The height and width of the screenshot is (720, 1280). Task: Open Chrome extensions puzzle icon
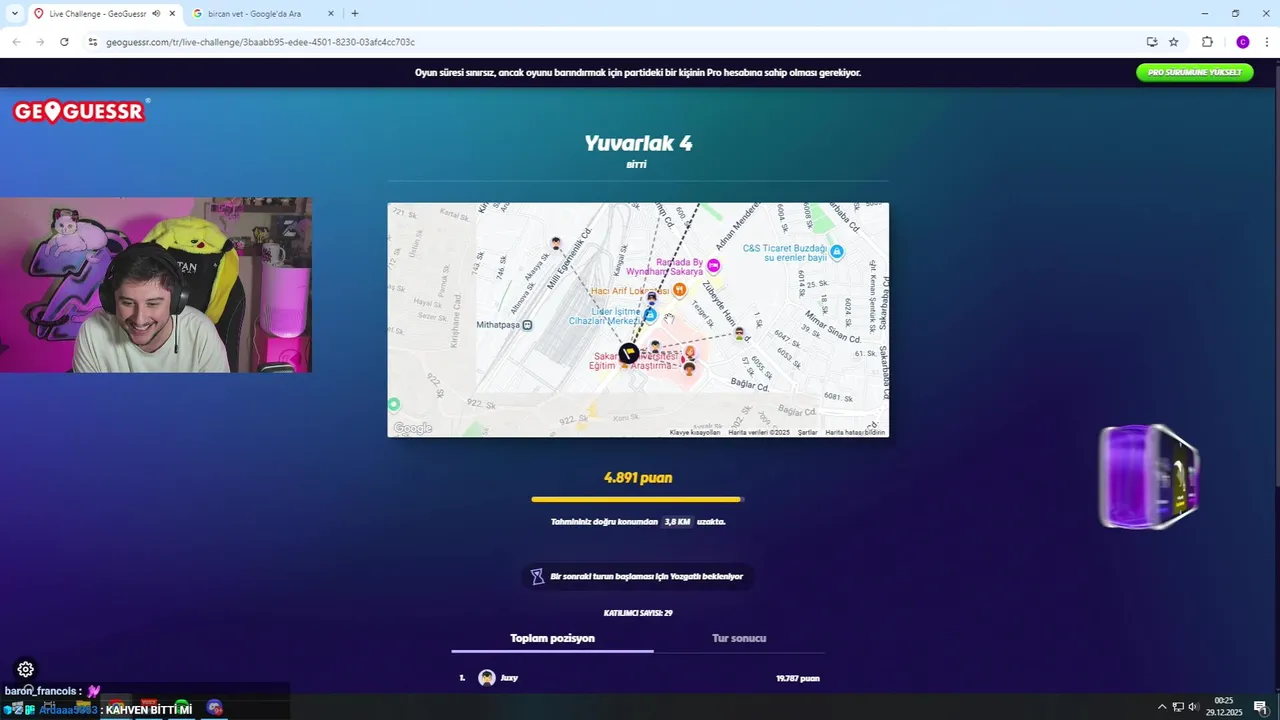pyautogui.click(x=1207, y=42)
